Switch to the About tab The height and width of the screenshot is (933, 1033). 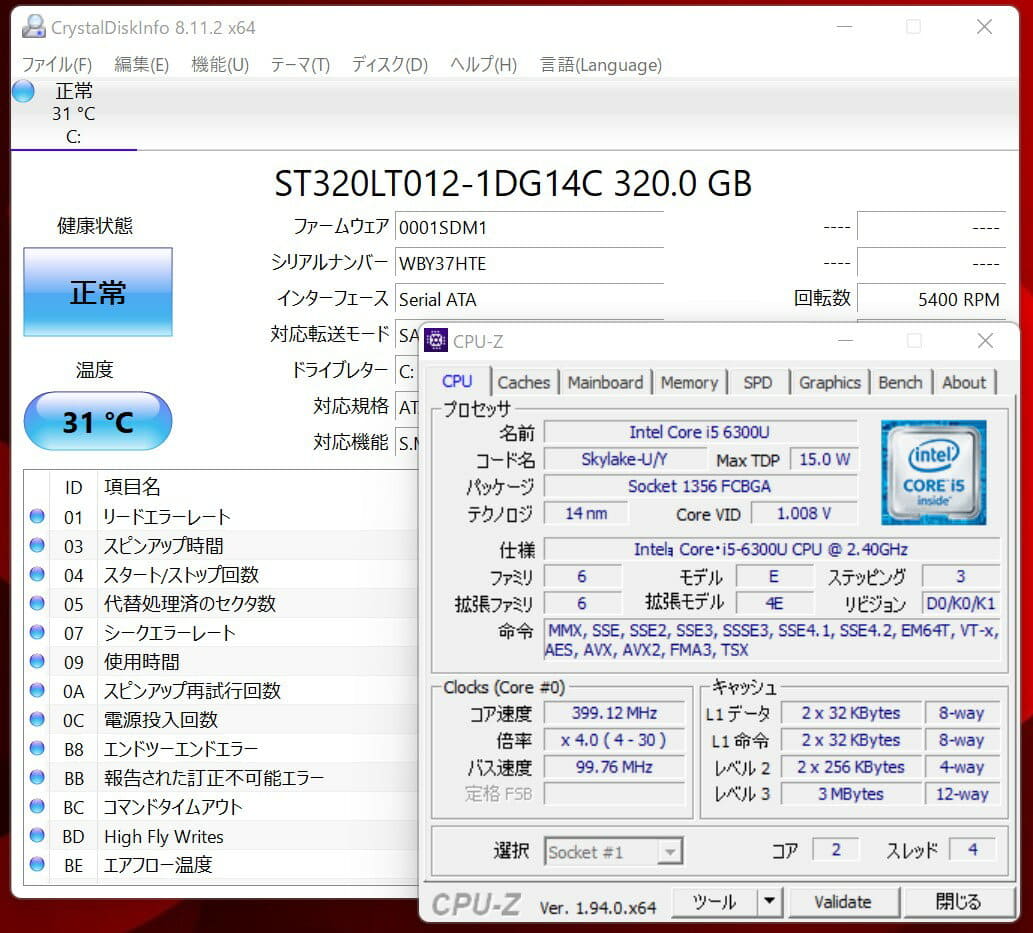click(964, 383)
